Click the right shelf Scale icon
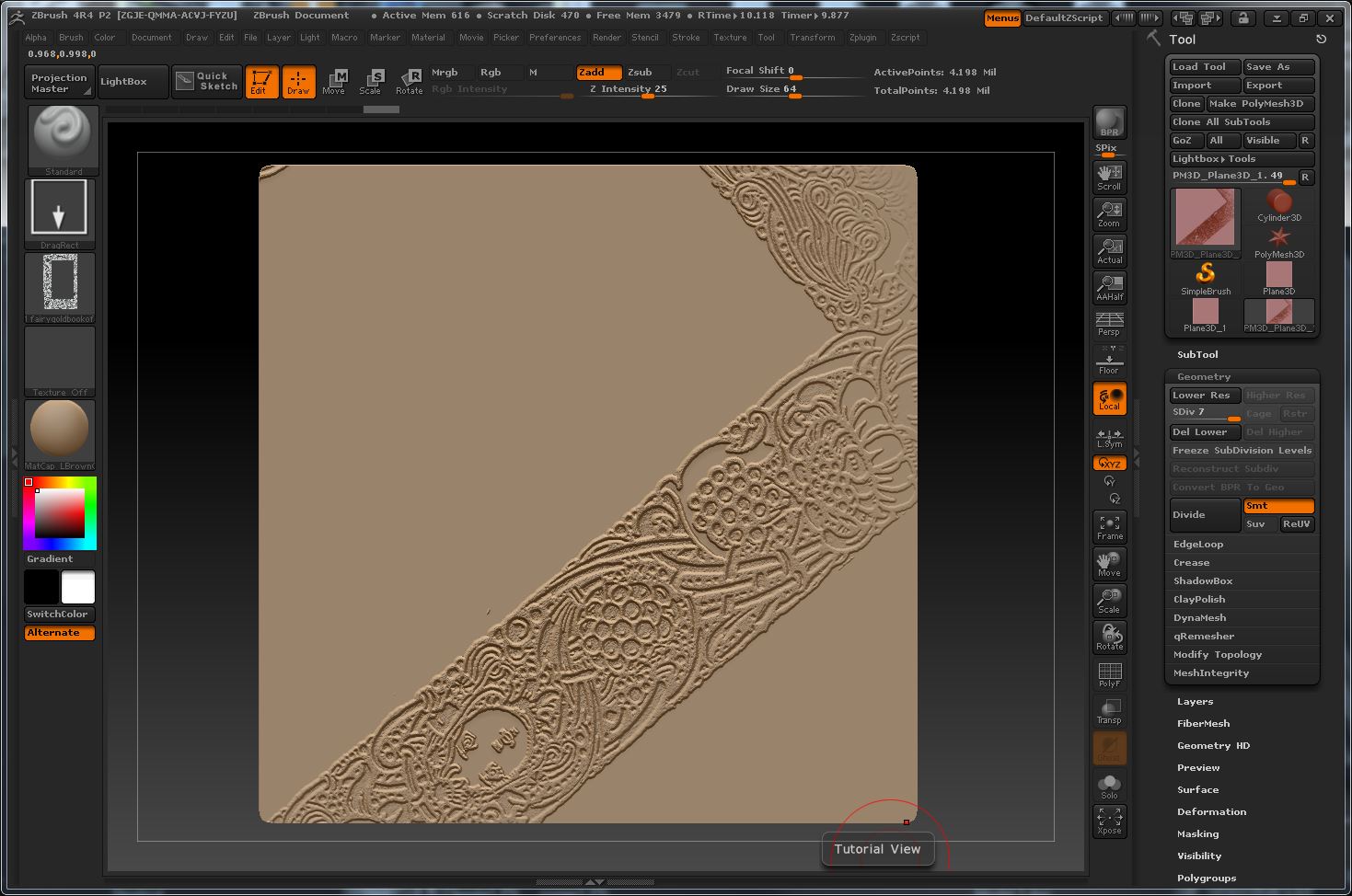 point(1109,600)
